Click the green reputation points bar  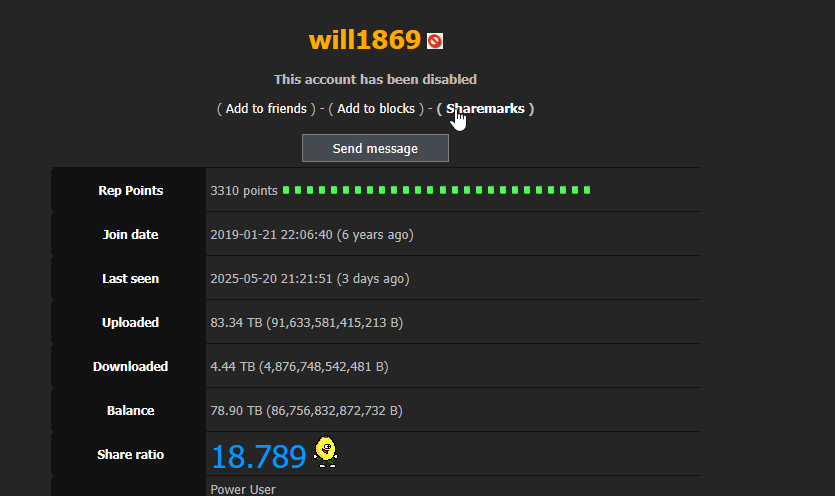click(437, 190)
